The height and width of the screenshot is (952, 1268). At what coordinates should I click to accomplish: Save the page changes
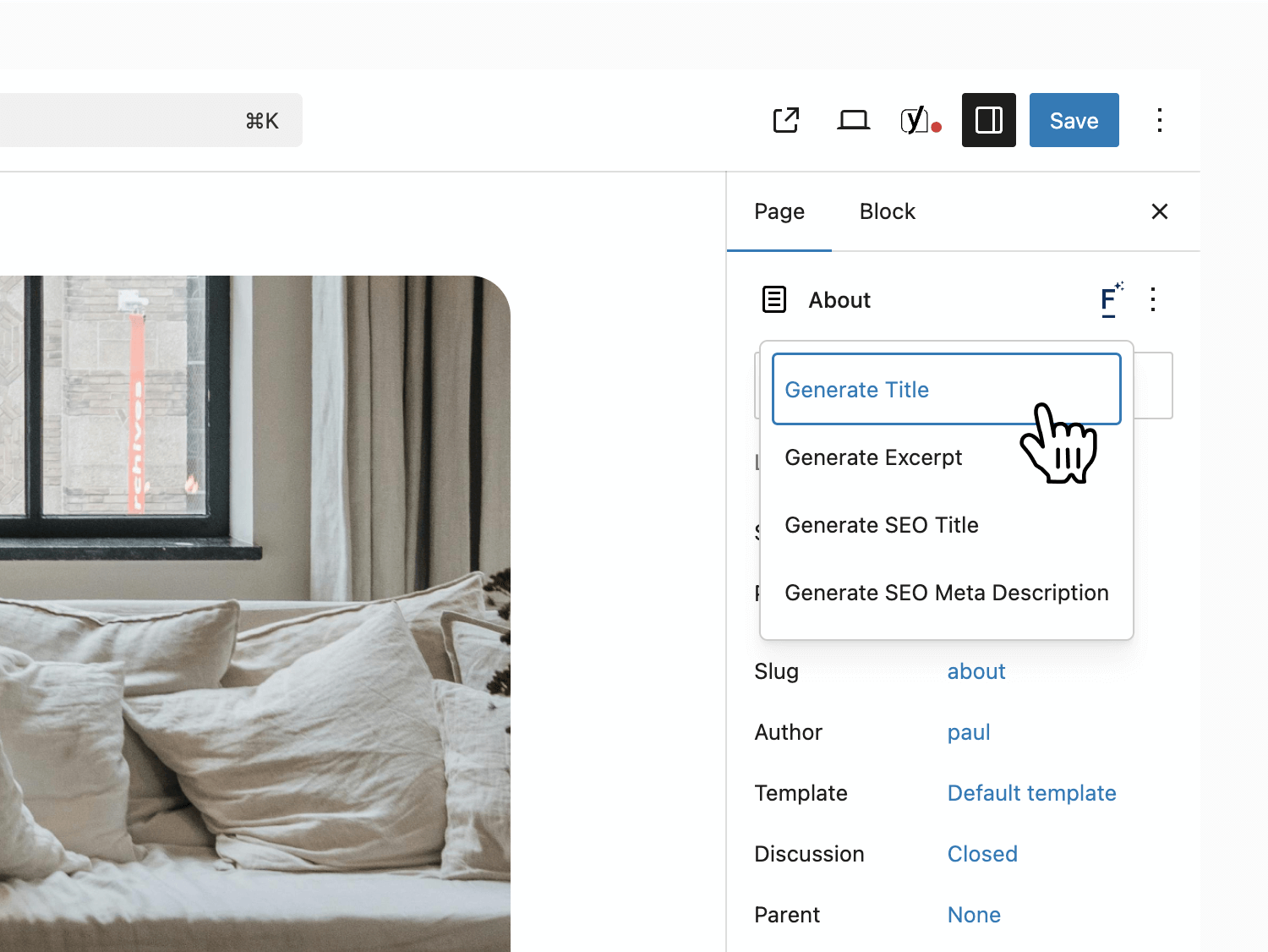[1074, 120]
